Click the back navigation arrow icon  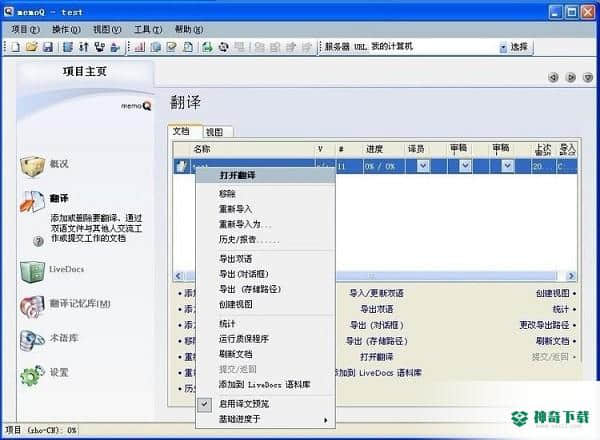pyautogui.click(x=553, y=77)
